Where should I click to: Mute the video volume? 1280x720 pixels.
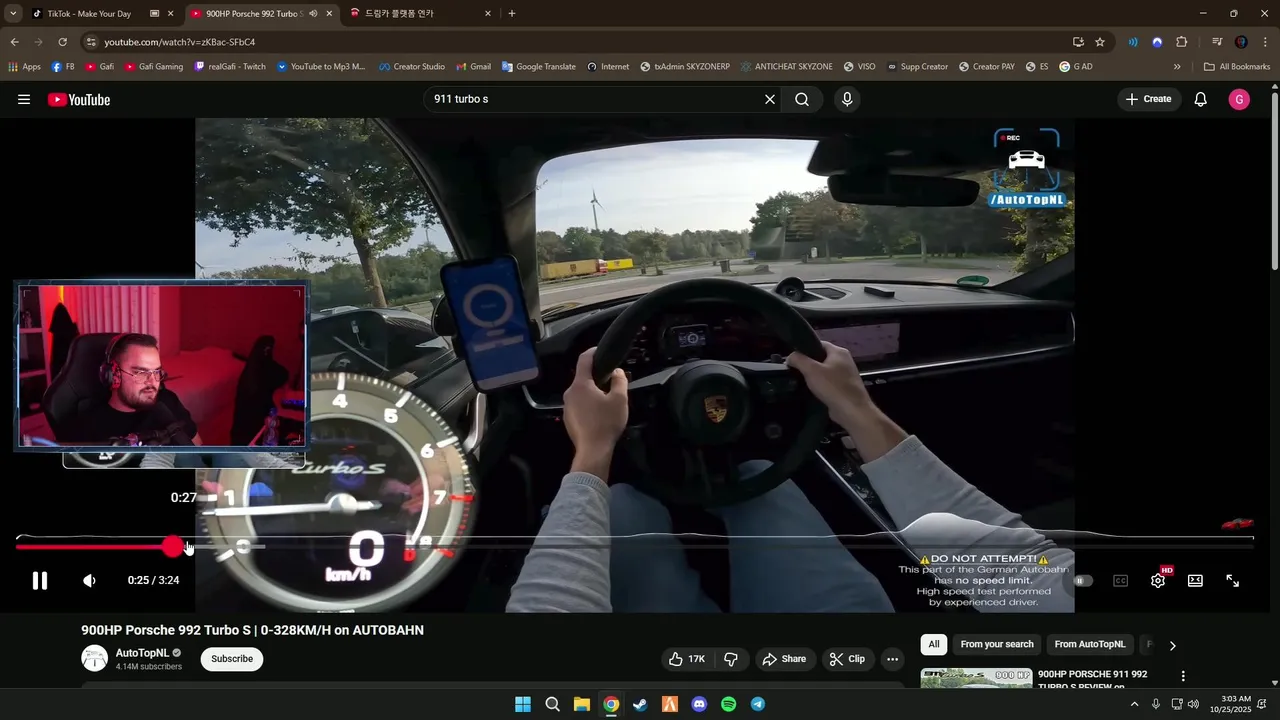[89, 581]
